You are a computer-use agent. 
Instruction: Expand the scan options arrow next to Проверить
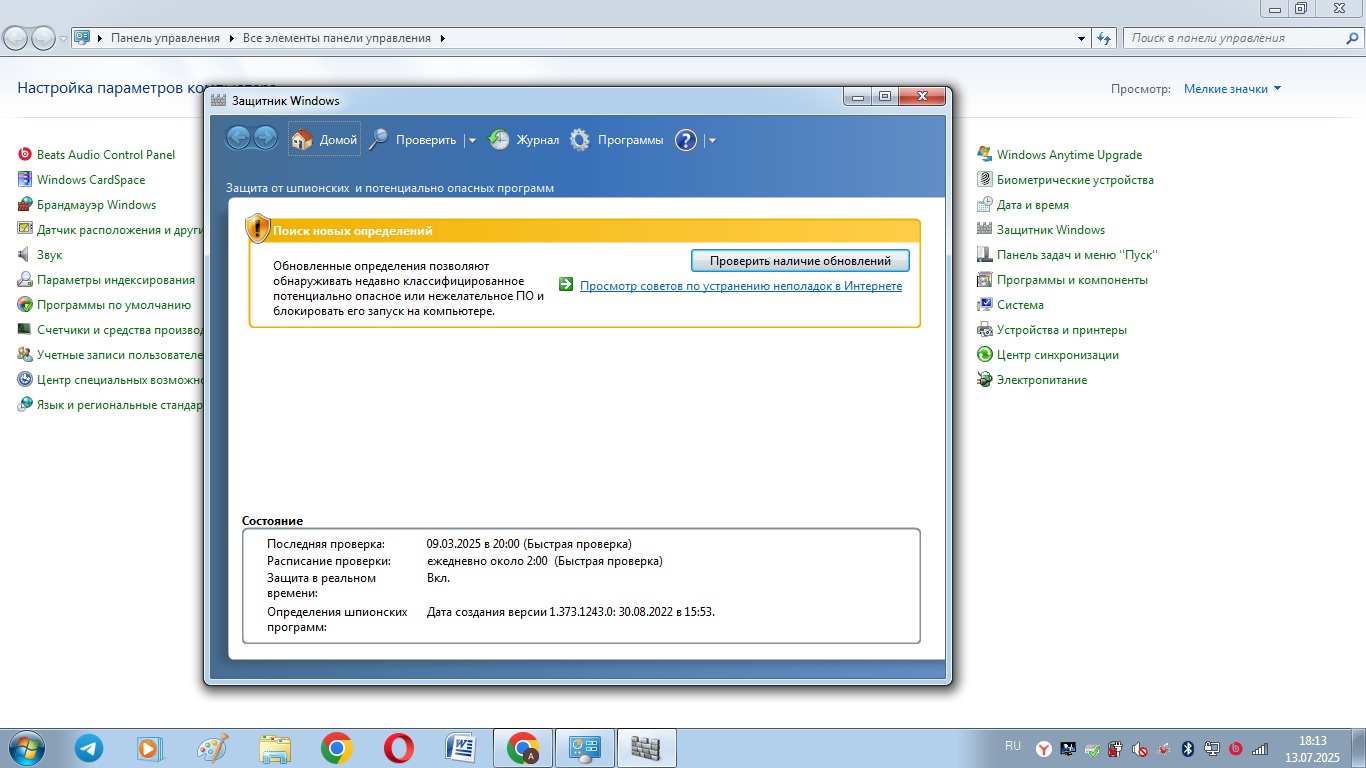click(473, 141)
